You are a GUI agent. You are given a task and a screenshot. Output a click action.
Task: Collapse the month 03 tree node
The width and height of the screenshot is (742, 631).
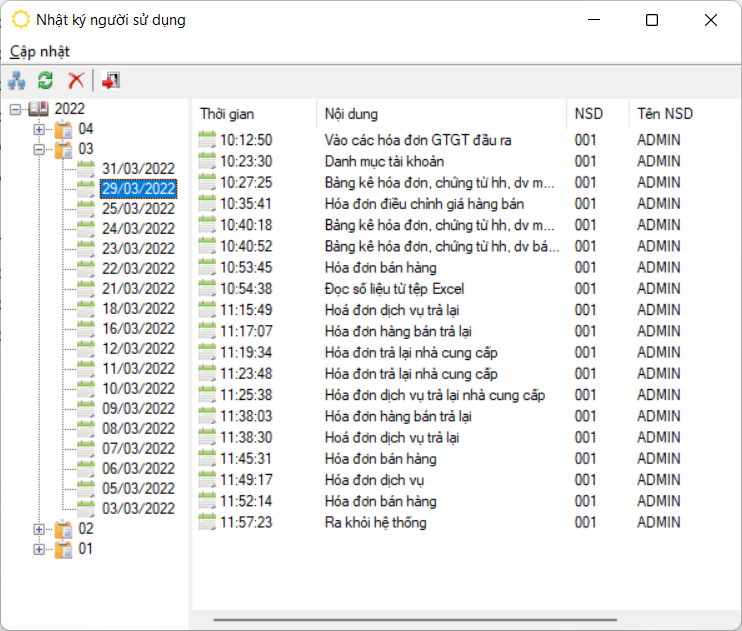pyautogui.click(x=39, y=149)
